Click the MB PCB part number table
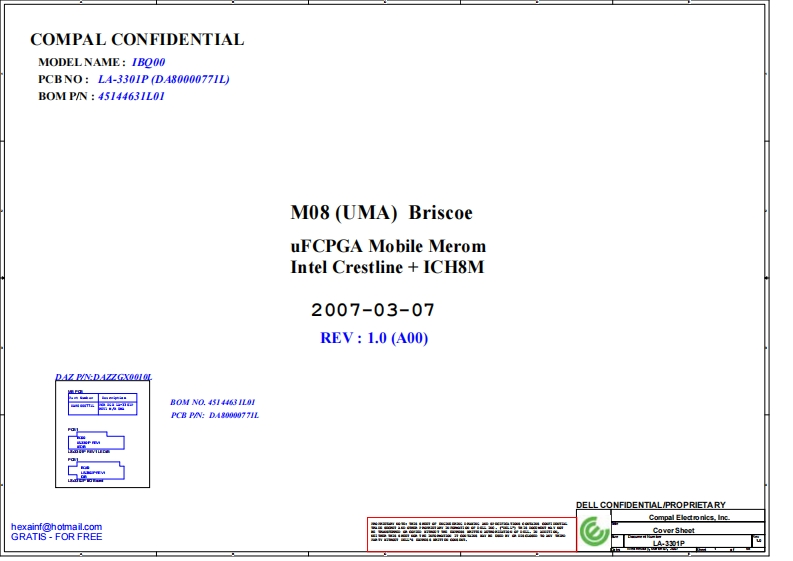This screenshot has width=793, height=561. 102,404
